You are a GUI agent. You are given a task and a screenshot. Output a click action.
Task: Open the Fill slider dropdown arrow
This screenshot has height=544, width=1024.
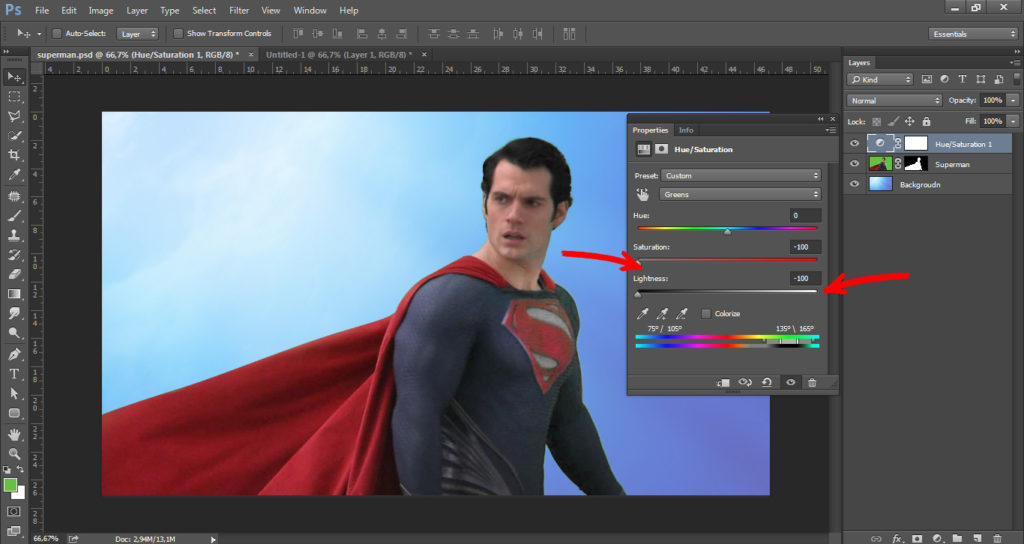point(1012,121)
